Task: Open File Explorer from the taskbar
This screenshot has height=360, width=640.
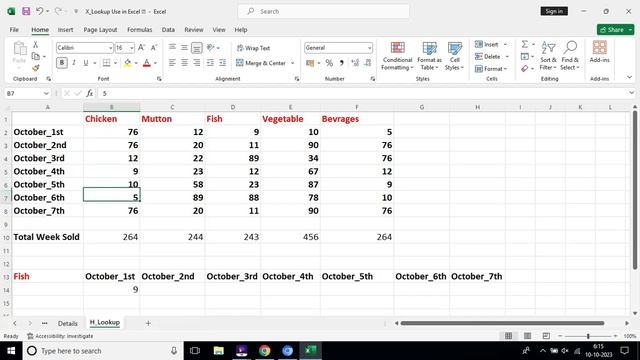Action: pyautogui.click(x=218, y=351)
